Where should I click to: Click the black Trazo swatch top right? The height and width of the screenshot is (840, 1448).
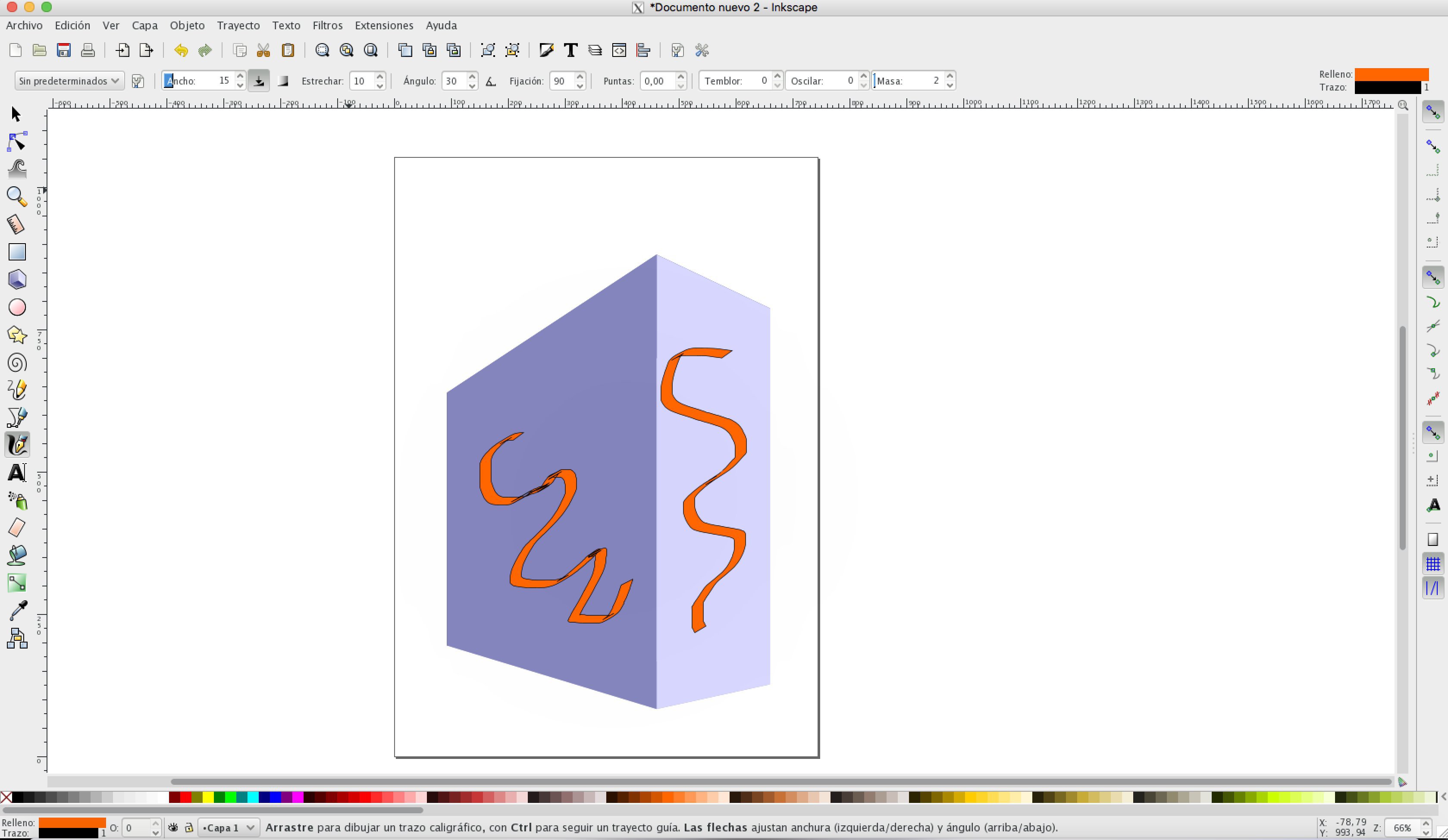click(1387, 88)
